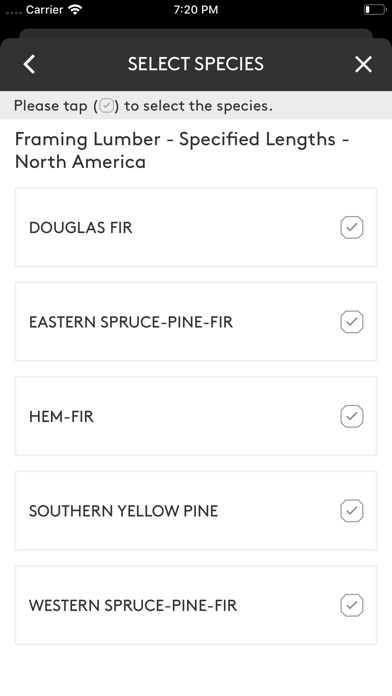
Task: Tick the Eastern Spruce-Pine-Fir checkbox
Action: coord(352,322)
